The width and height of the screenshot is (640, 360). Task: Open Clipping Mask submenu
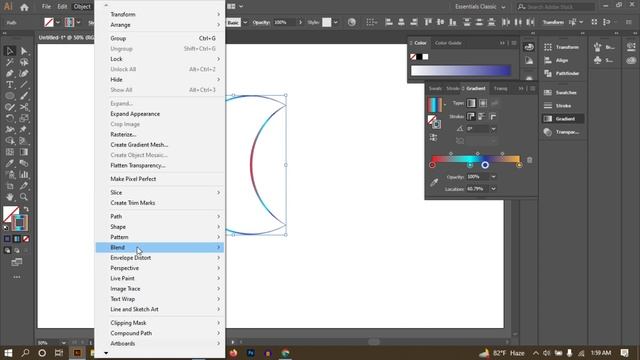[160, 323]
